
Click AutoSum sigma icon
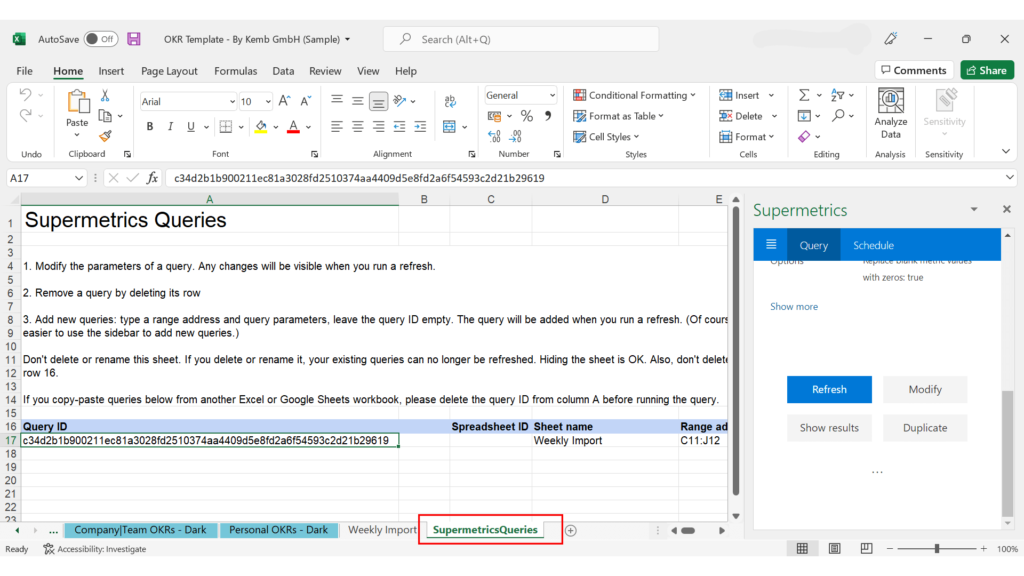(x=804, y=95)
